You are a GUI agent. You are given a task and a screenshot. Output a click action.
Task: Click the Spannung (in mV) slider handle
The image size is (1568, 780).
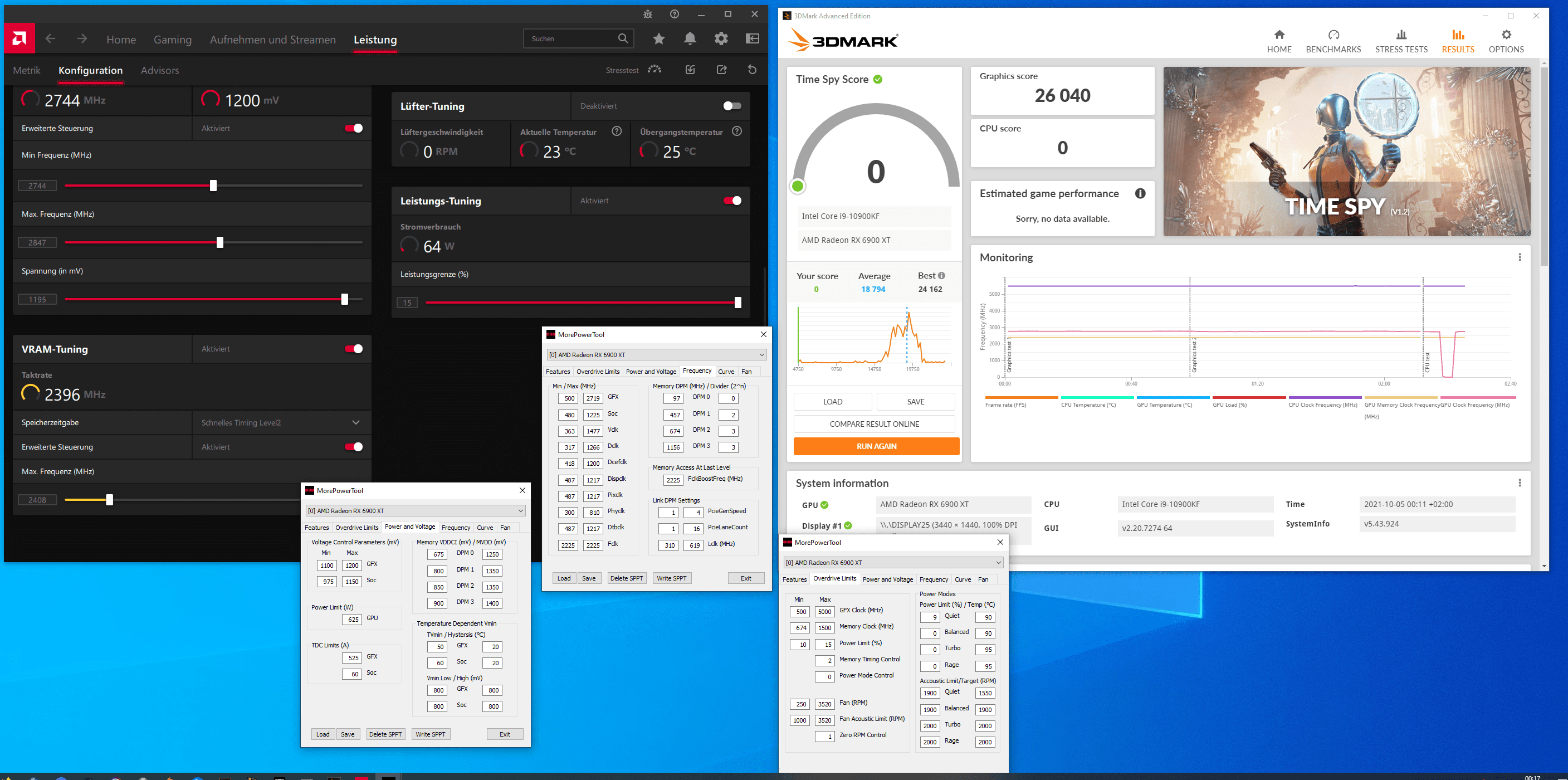[x=345, y=299]
